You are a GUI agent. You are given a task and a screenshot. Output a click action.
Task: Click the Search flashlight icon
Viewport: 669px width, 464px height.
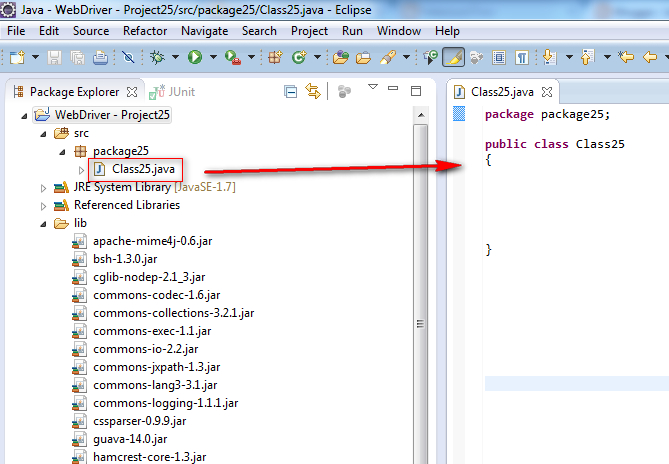coord(387,57)
